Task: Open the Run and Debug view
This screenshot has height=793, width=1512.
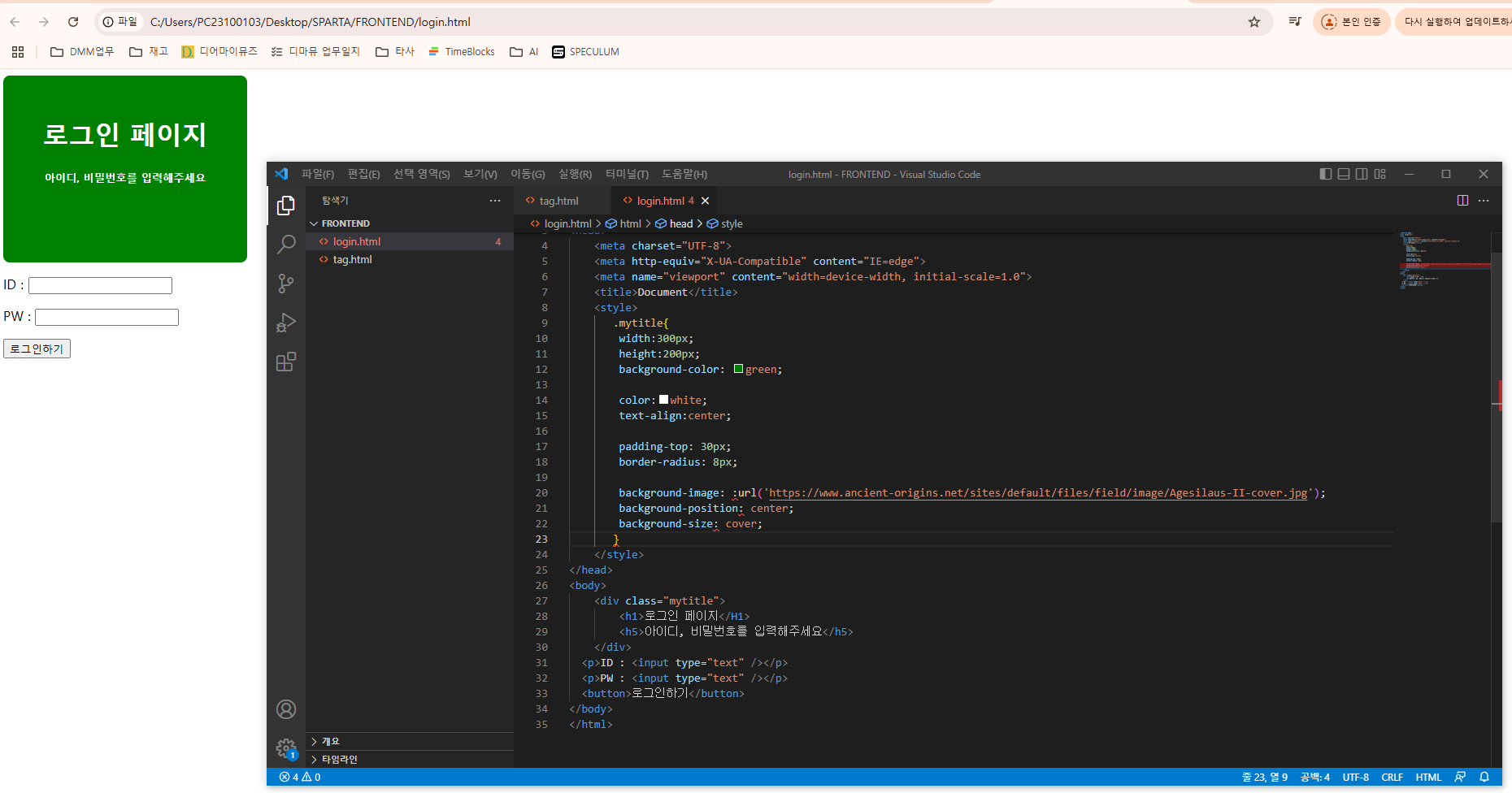Action: click(x=286, y=323)
